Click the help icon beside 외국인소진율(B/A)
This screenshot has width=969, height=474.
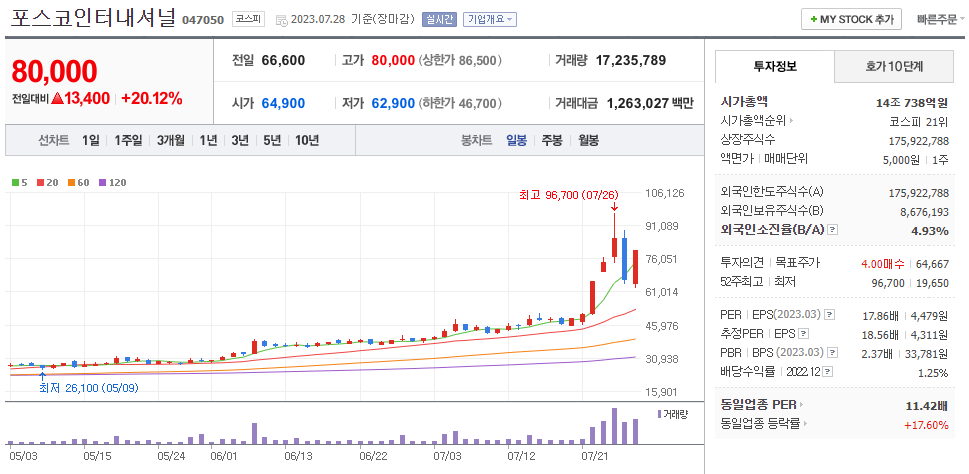[833, 230]
